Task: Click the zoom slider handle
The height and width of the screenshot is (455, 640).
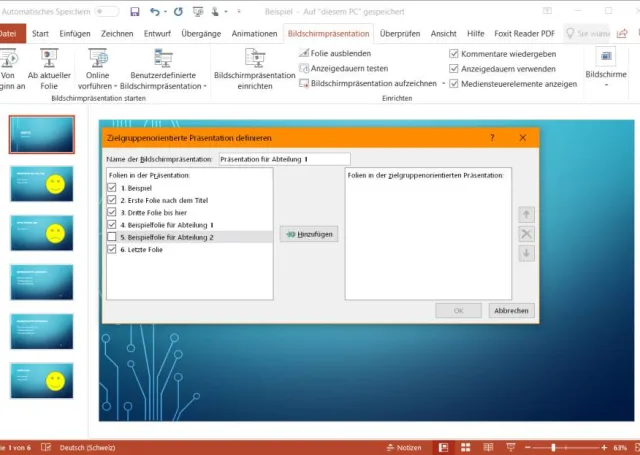Action: click(x=553, y=448)
